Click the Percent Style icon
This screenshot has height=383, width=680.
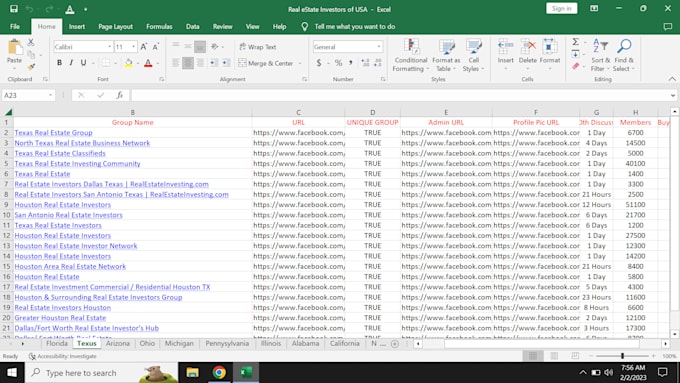tap(338, 63)
